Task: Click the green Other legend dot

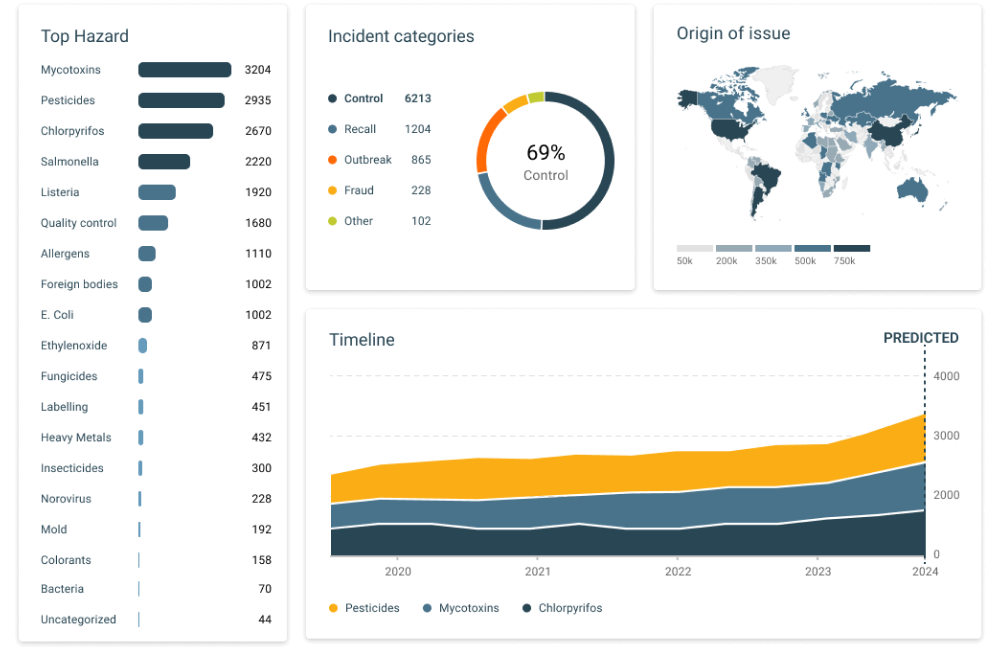Action: coord(332,221)
